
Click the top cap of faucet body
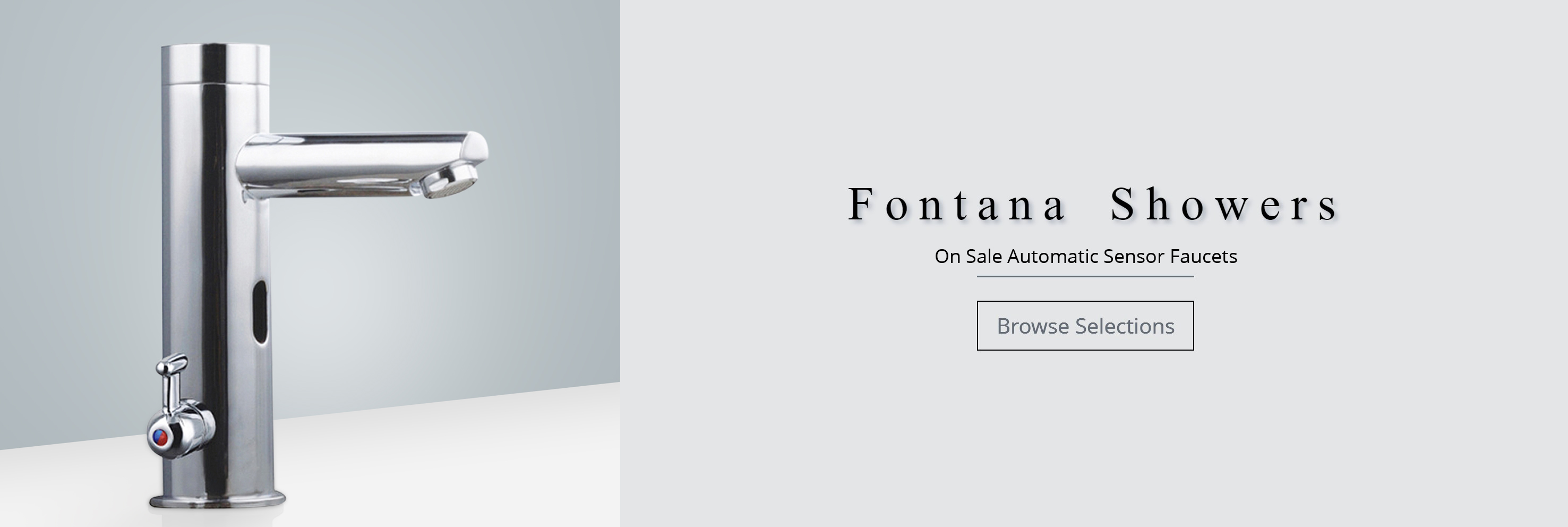pyautogui.click(x=216, y=63)
